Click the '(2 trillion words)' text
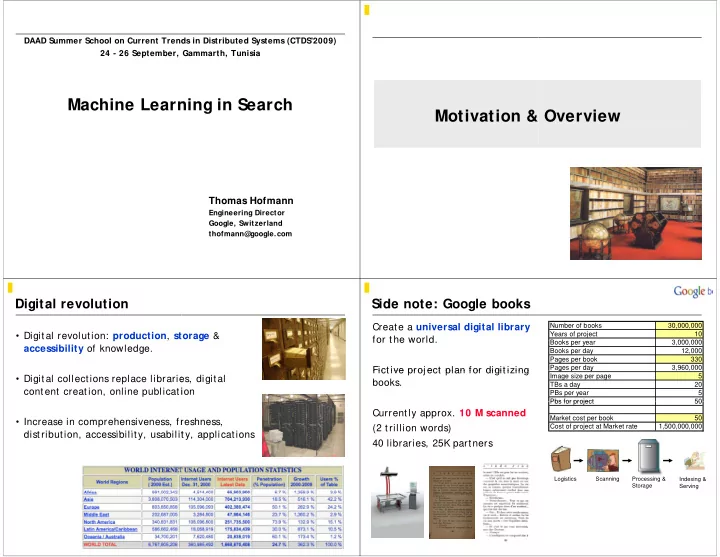The width and height of the screenshot is (720, 557). [411, 428]
